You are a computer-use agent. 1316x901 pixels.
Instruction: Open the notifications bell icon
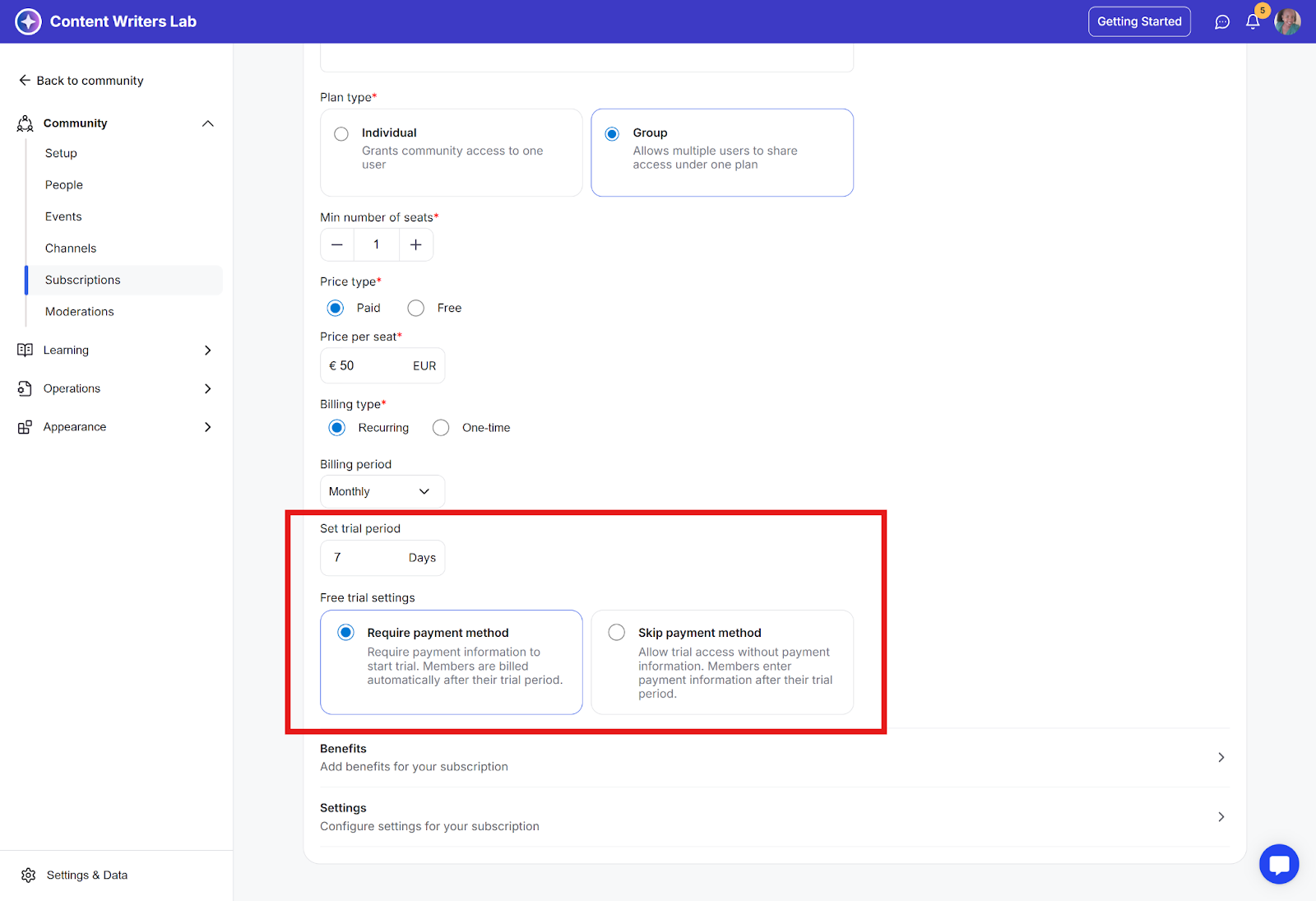pyautogui.click(x=1253, y=22)
